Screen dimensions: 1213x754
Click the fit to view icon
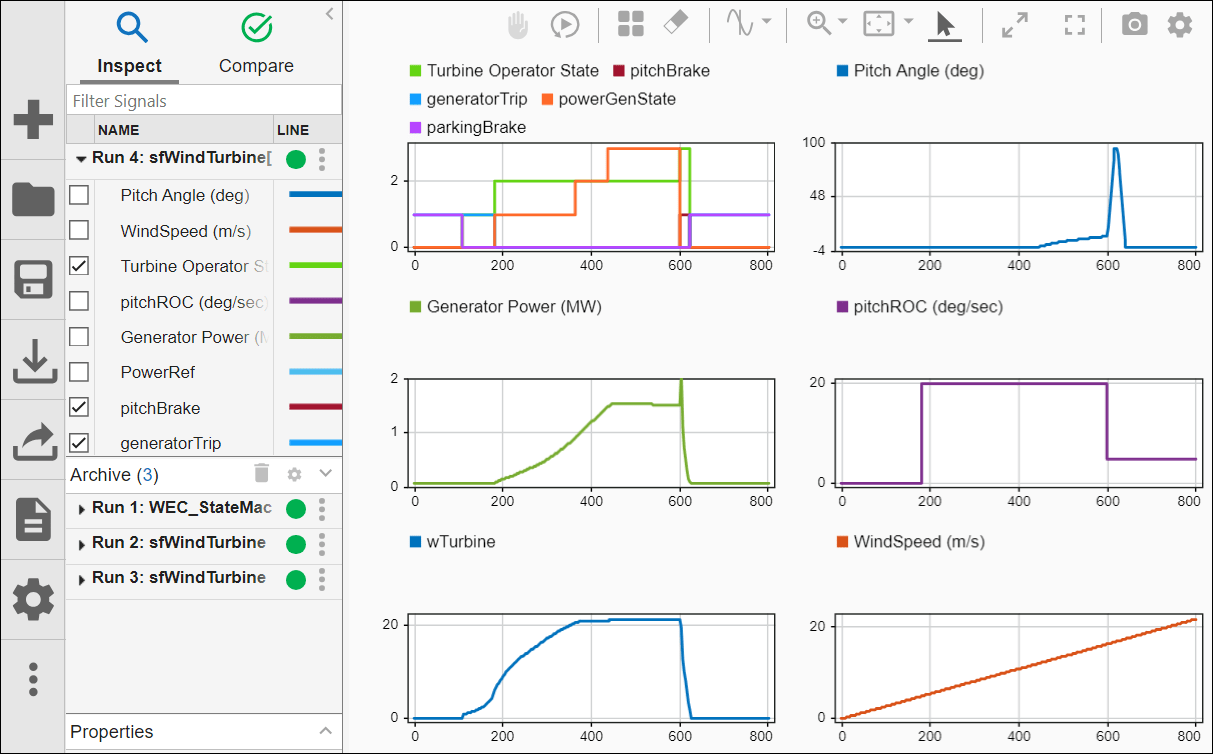(878, 25)
